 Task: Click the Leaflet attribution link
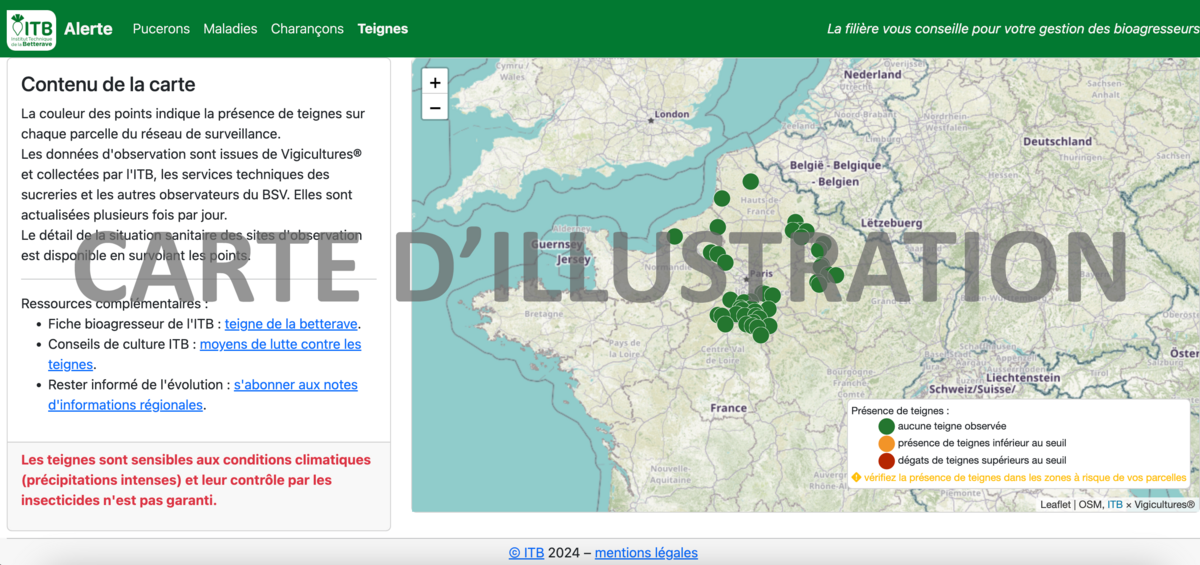(x=1055, y=505)
